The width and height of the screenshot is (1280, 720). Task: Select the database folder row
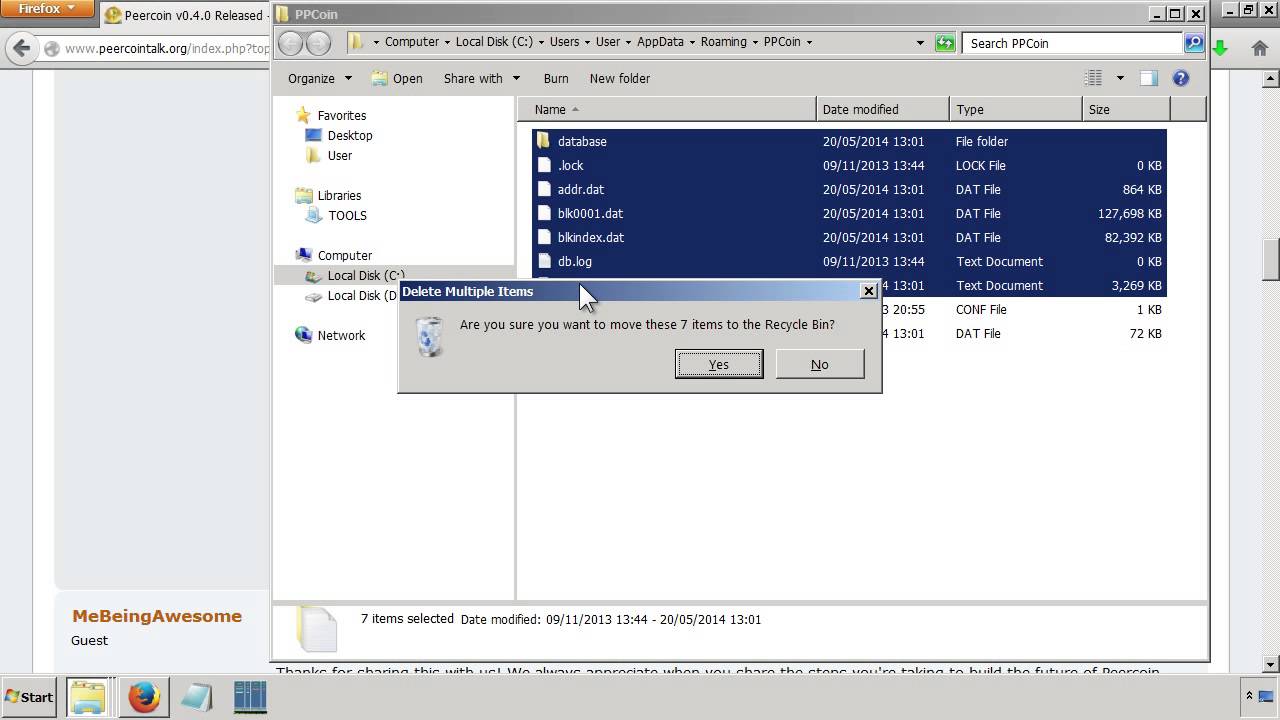coord(849,141)
